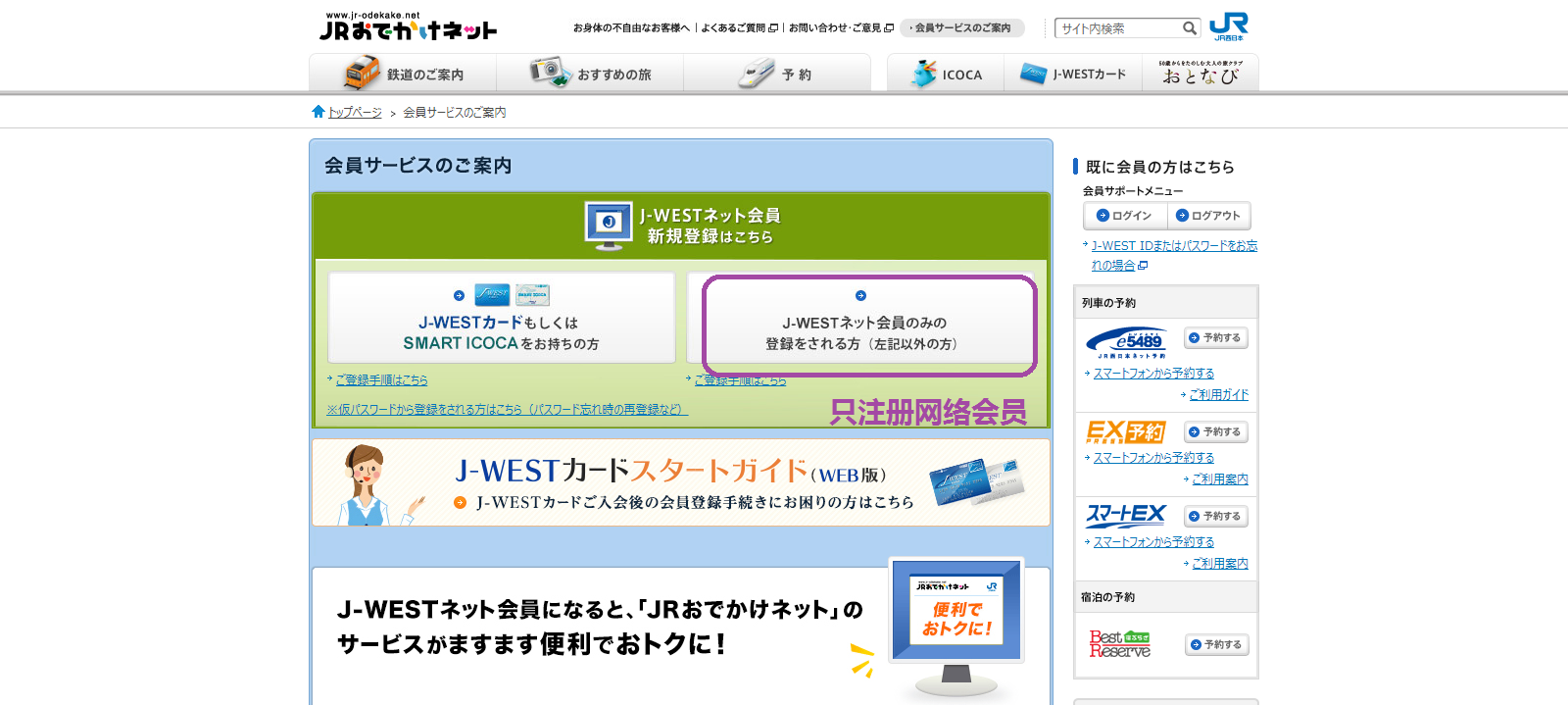Select the ICOCA navigation tab
The image size is (1568, 705).
coord(946,74)
